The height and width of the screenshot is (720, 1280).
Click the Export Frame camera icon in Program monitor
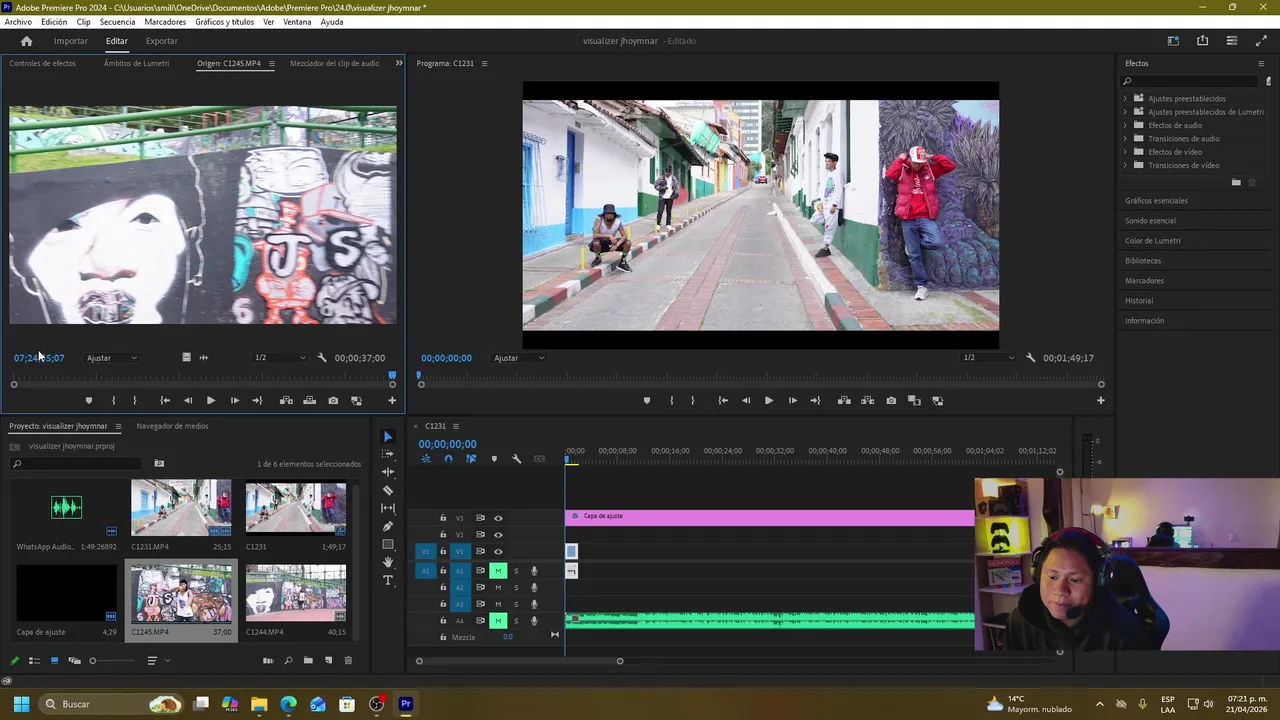tap(891, 401)
